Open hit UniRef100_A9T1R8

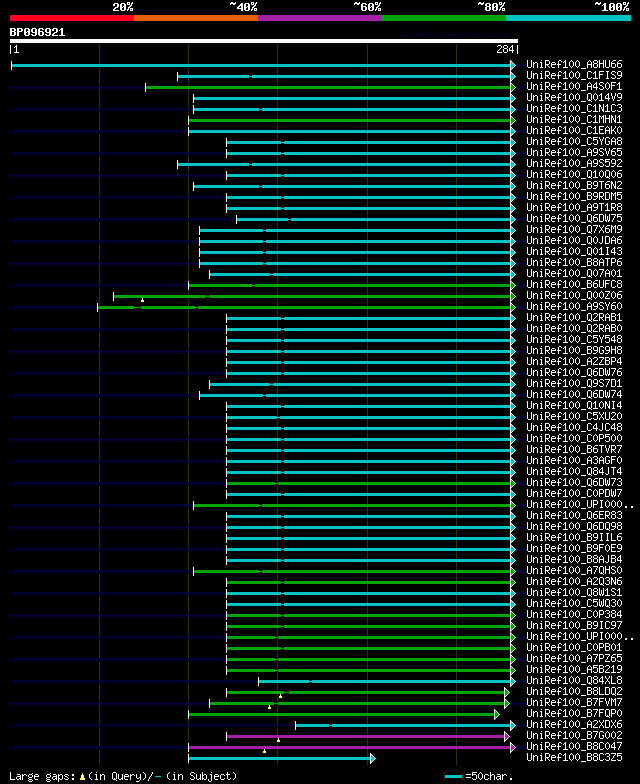pos(574,208)
